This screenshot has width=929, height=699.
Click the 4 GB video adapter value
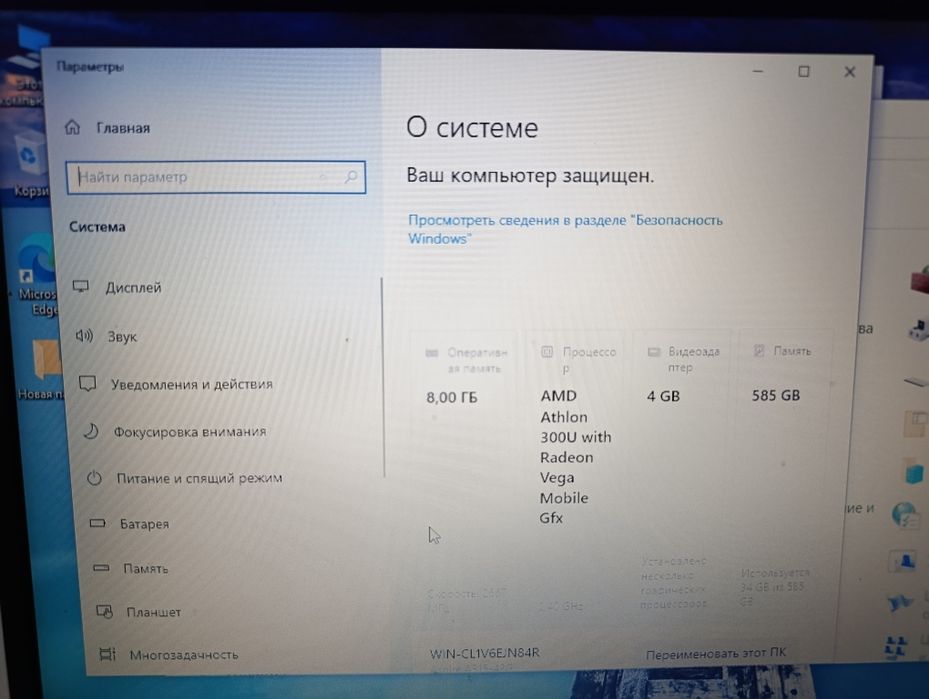click(x=663, y=396)
